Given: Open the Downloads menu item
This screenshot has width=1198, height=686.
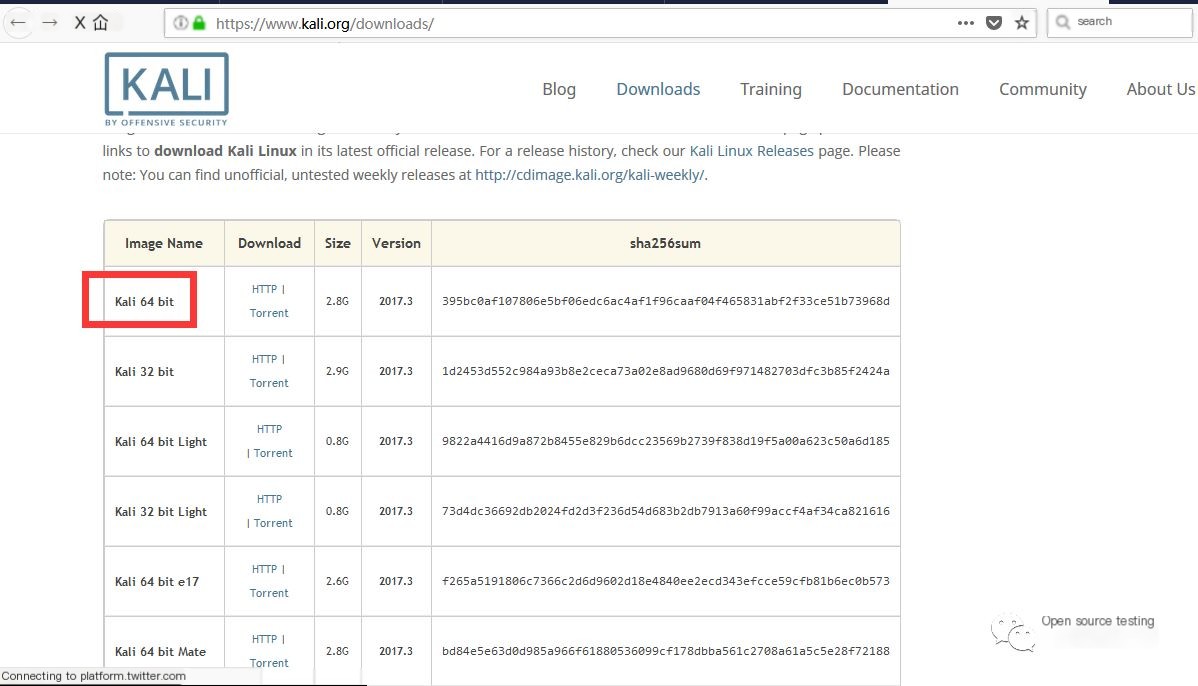Looking at the screenshot, I should pos(658,89).
